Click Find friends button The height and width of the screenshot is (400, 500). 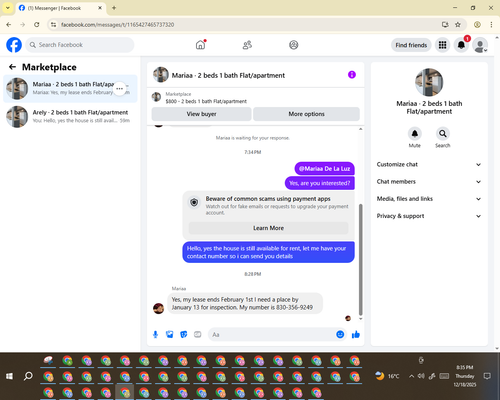click(x=411, y=45)
